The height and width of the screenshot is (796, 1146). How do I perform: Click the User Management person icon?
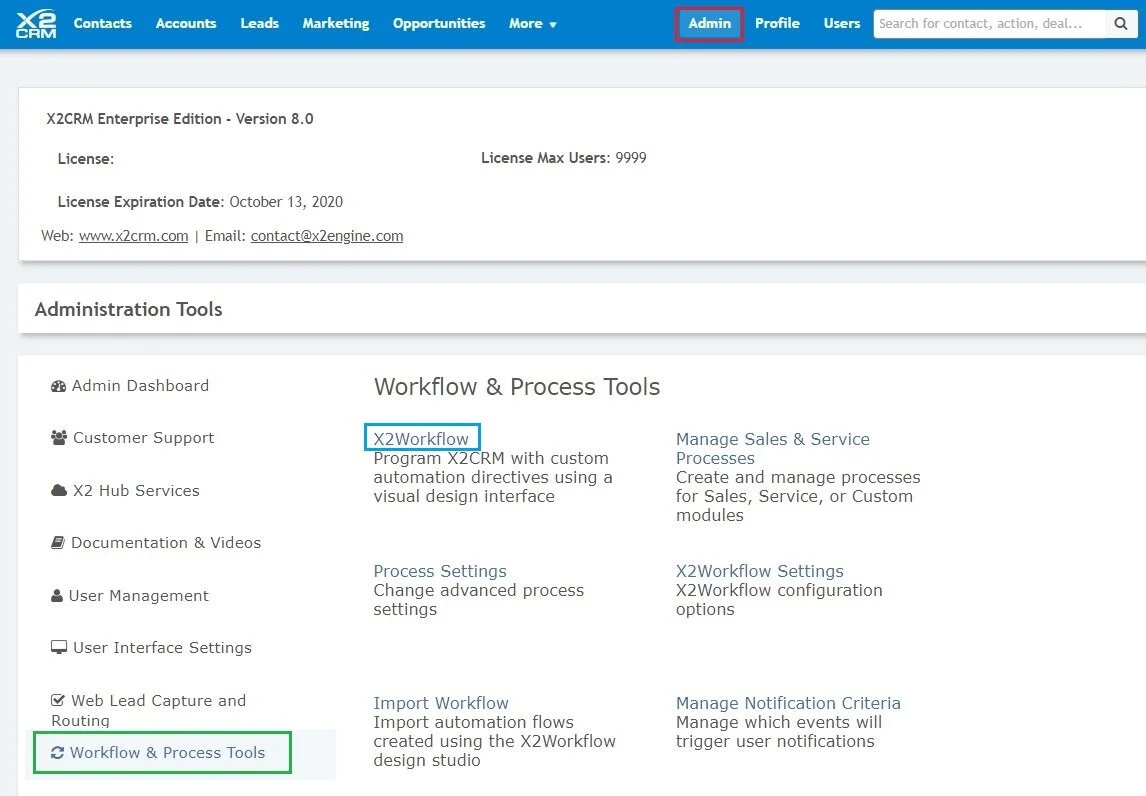57,596
